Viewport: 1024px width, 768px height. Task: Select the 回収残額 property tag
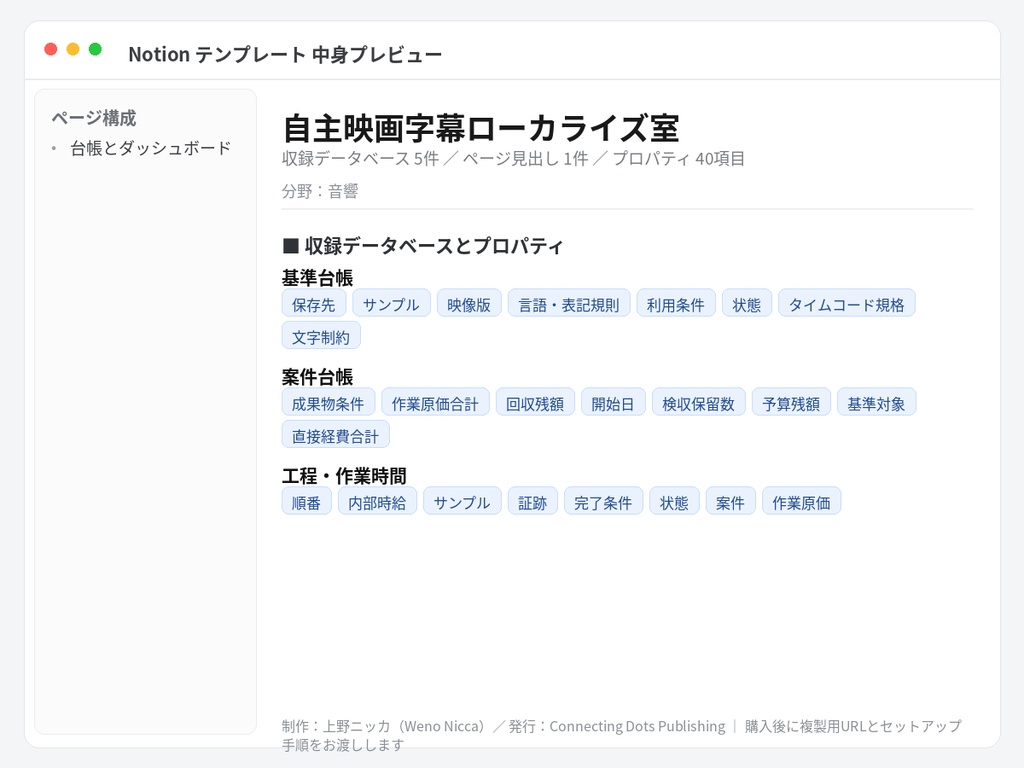(x=536, y=402)
